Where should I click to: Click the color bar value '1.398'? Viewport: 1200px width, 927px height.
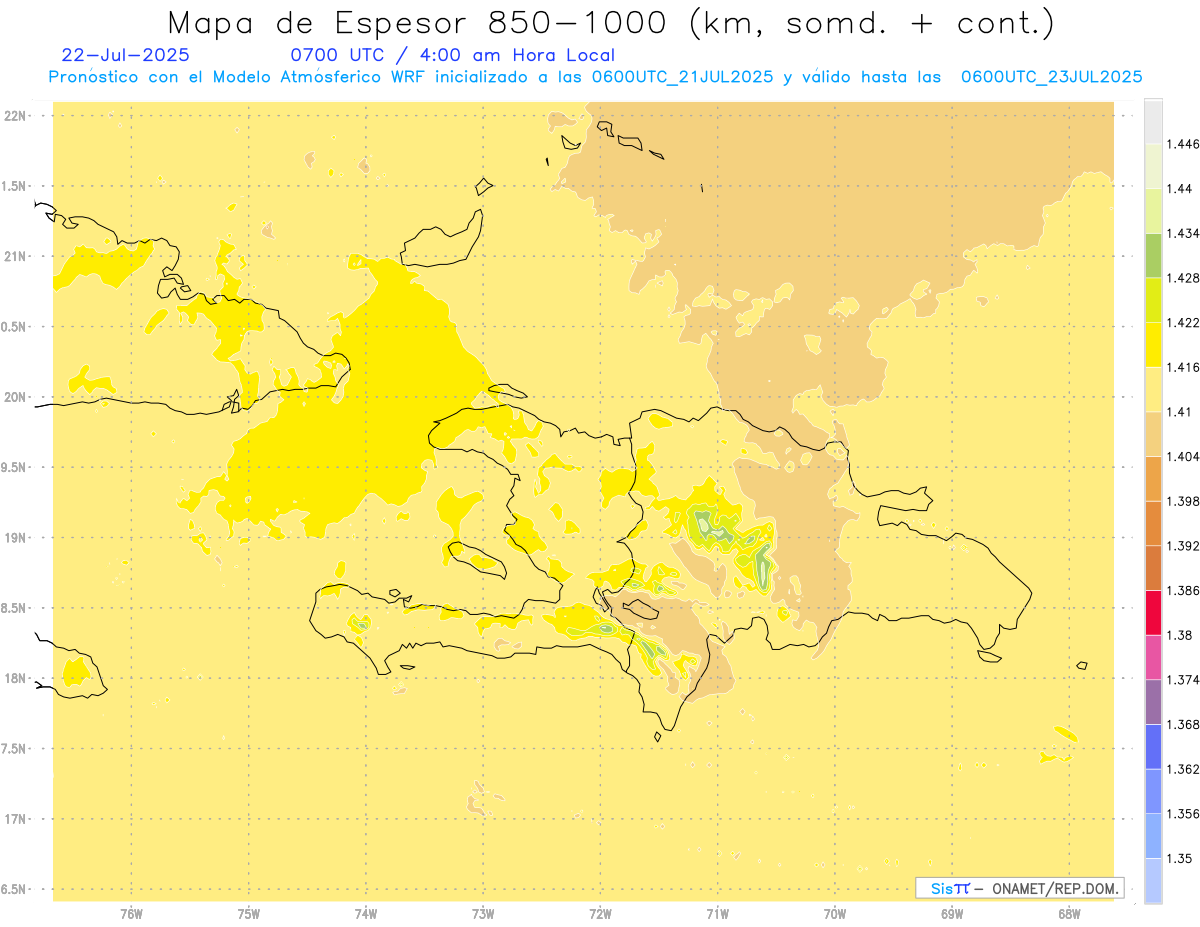click(x=1183, y=501)
